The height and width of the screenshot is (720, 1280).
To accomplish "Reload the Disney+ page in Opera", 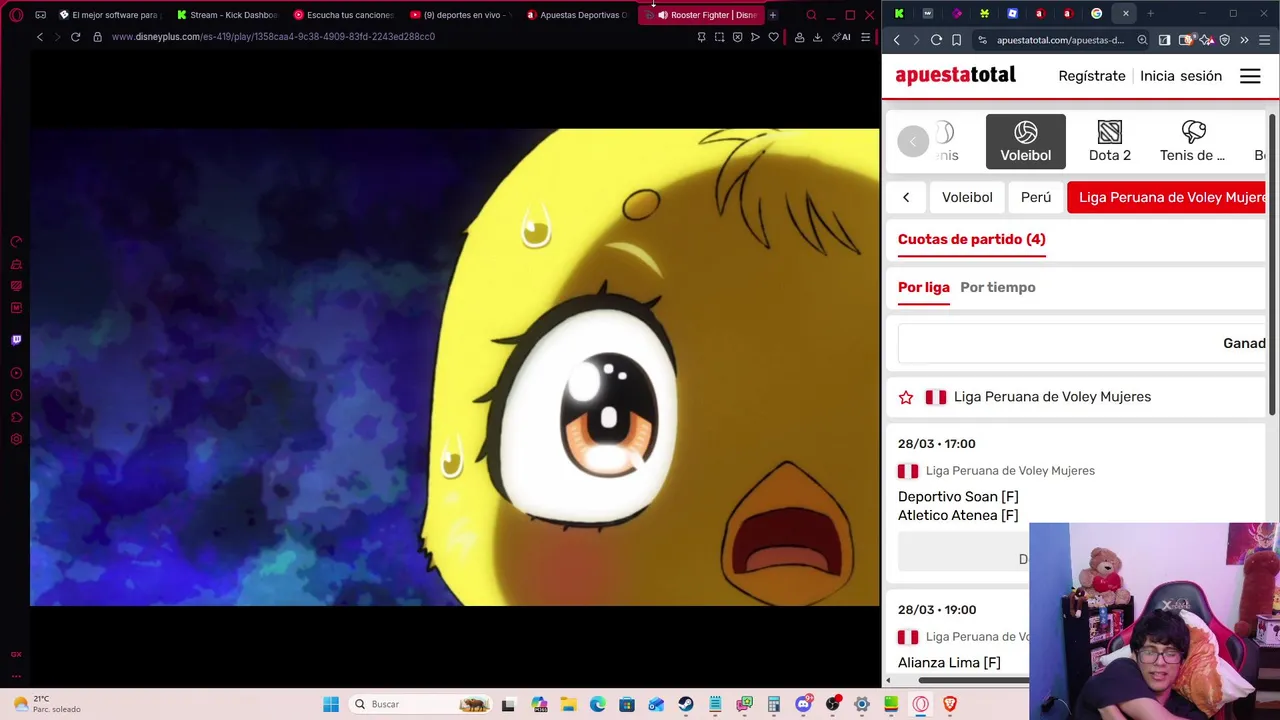I will tap(75, 37).
